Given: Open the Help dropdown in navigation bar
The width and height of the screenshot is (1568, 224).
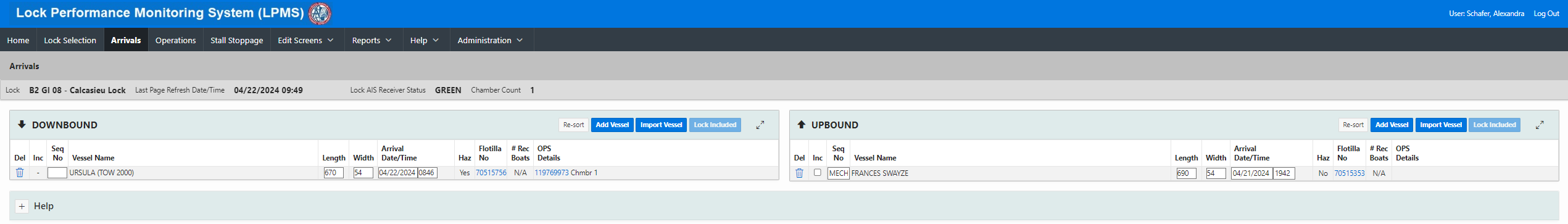Looking at the screenshot, I should (x=425, y=40).
